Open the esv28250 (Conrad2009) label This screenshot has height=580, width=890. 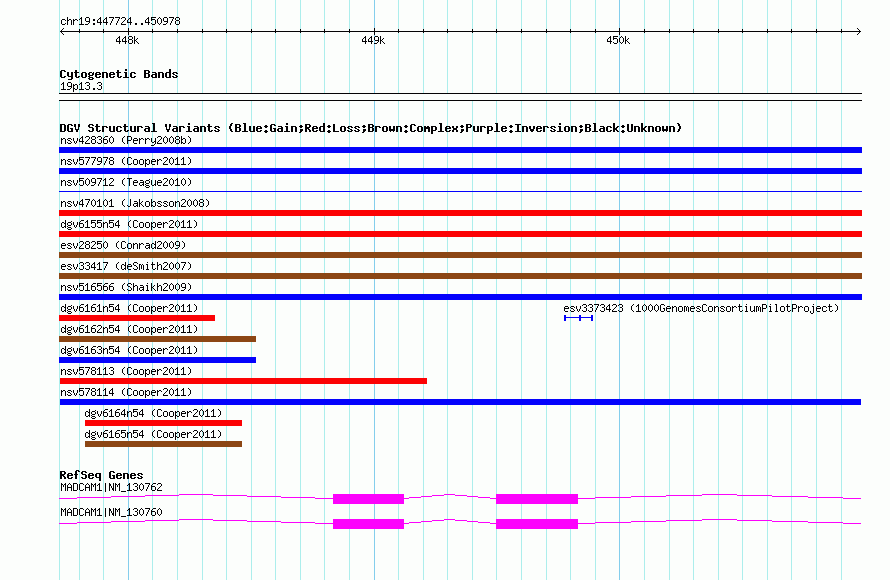[x=123, y=245]
